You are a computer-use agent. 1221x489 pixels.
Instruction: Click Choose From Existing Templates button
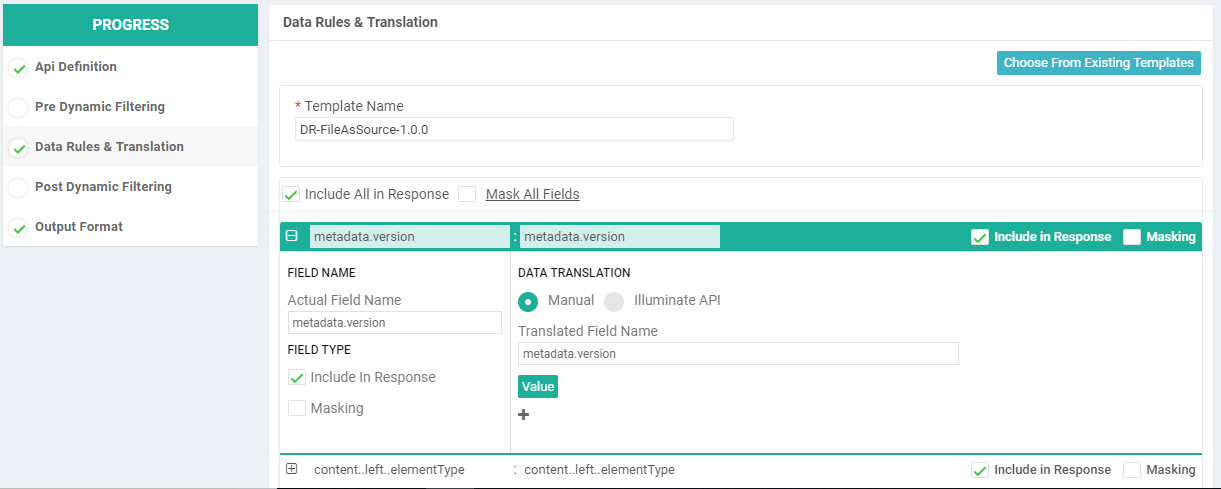coord(1099,63)
